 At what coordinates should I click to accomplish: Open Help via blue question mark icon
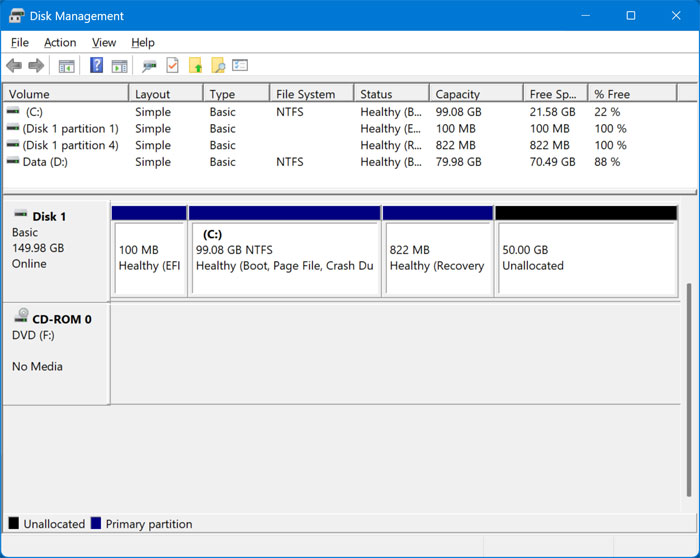pos(96,65)
